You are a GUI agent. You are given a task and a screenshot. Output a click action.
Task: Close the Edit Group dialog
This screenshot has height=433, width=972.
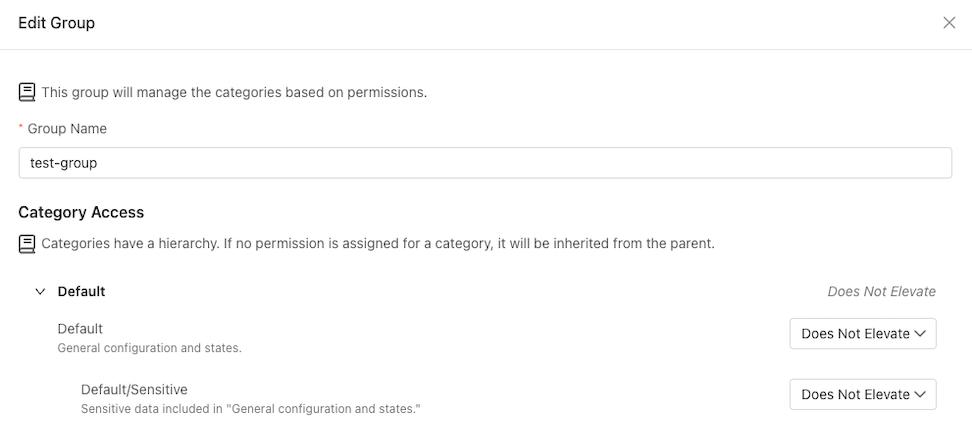949,23
